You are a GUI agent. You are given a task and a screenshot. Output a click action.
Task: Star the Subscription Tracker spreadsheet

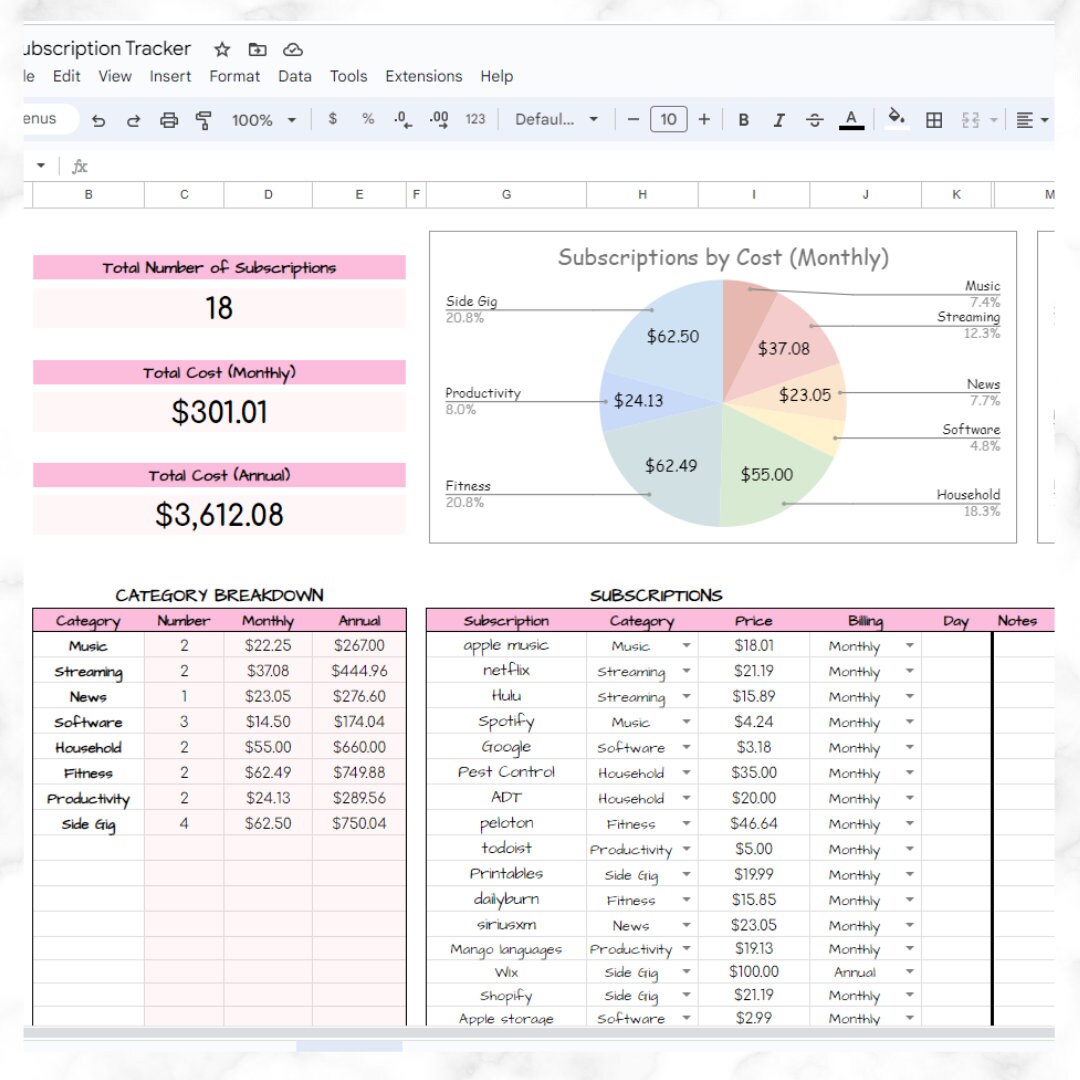[222, 49]
